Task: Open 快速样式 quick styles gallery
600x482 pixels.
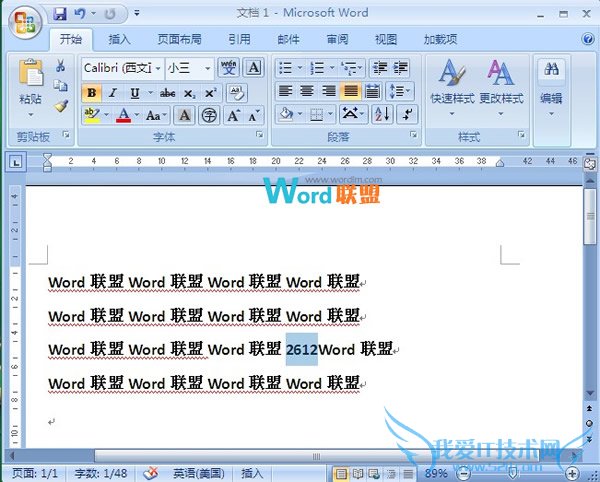Action: (x=453, y=88)
